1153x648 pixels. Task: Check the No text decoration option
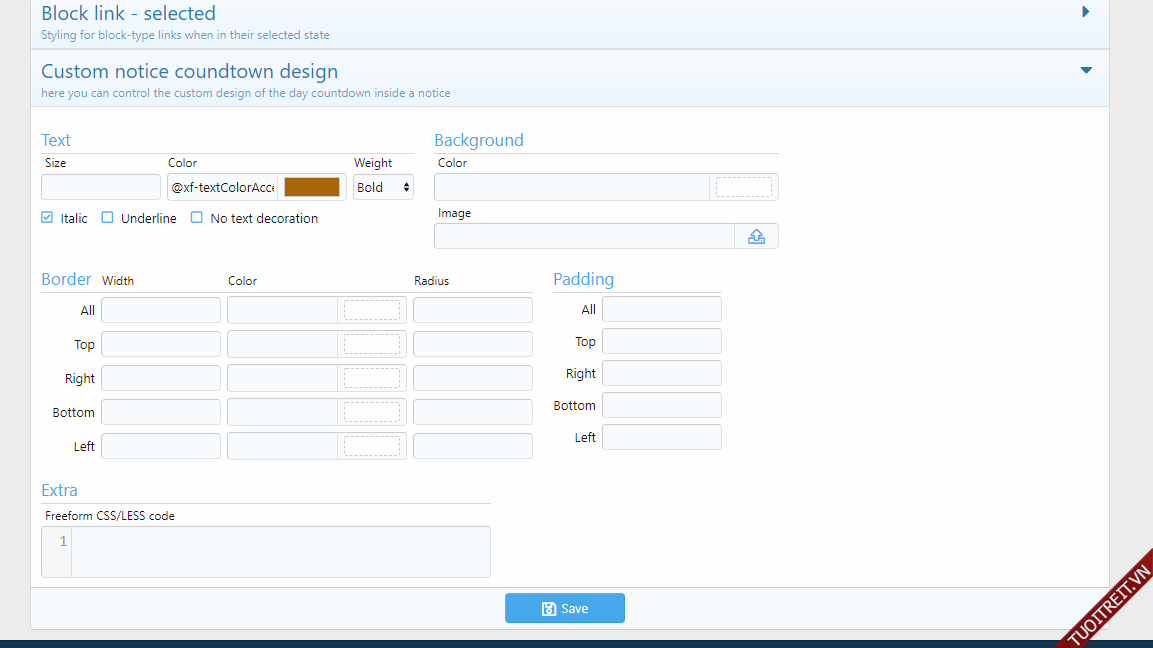(197, 218)
